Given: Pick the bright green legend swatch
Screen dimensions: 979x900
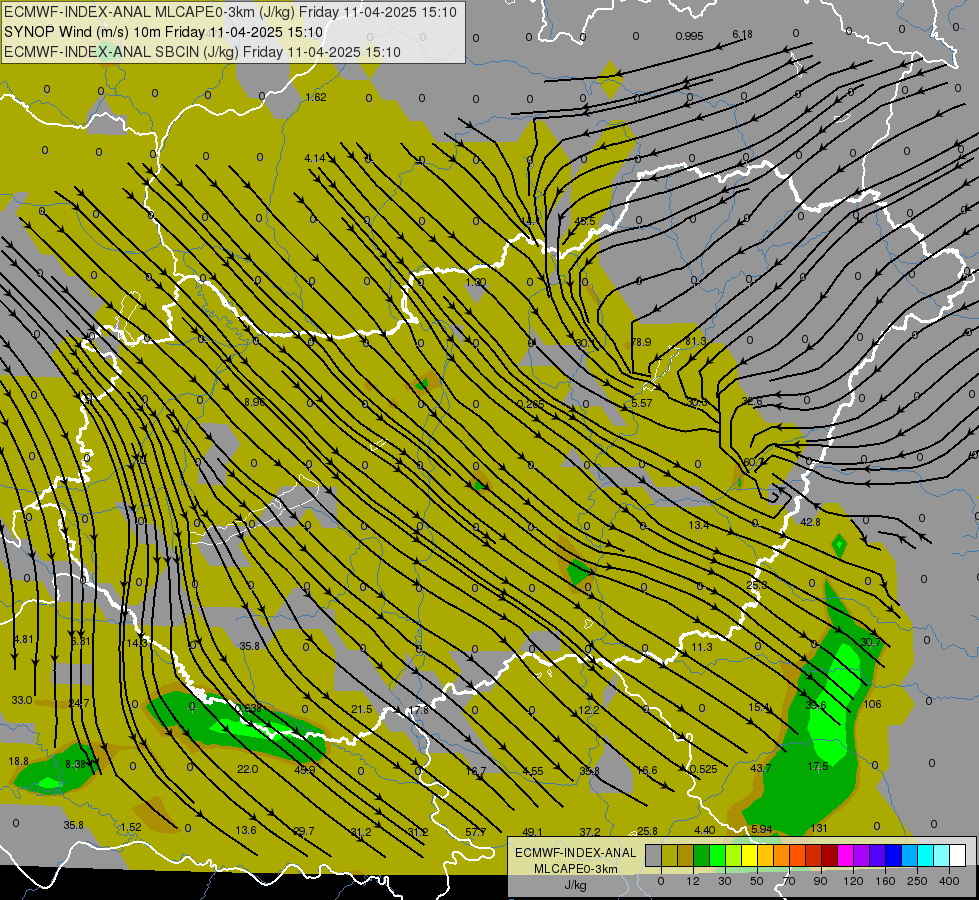Looking at the screenshot, I should coord(717,856).
